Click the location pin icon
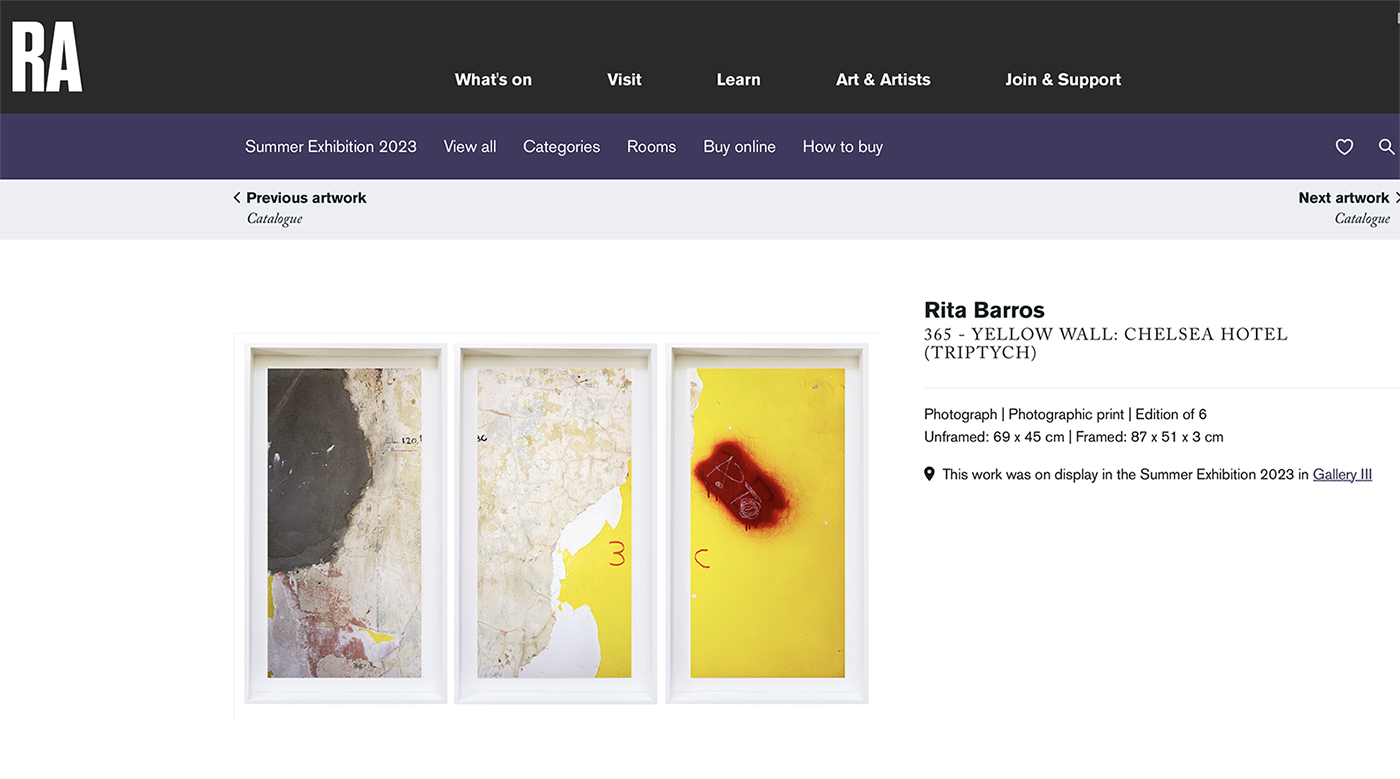The image size is (1400, 779). pyautogui.click(x=929, y=474)
